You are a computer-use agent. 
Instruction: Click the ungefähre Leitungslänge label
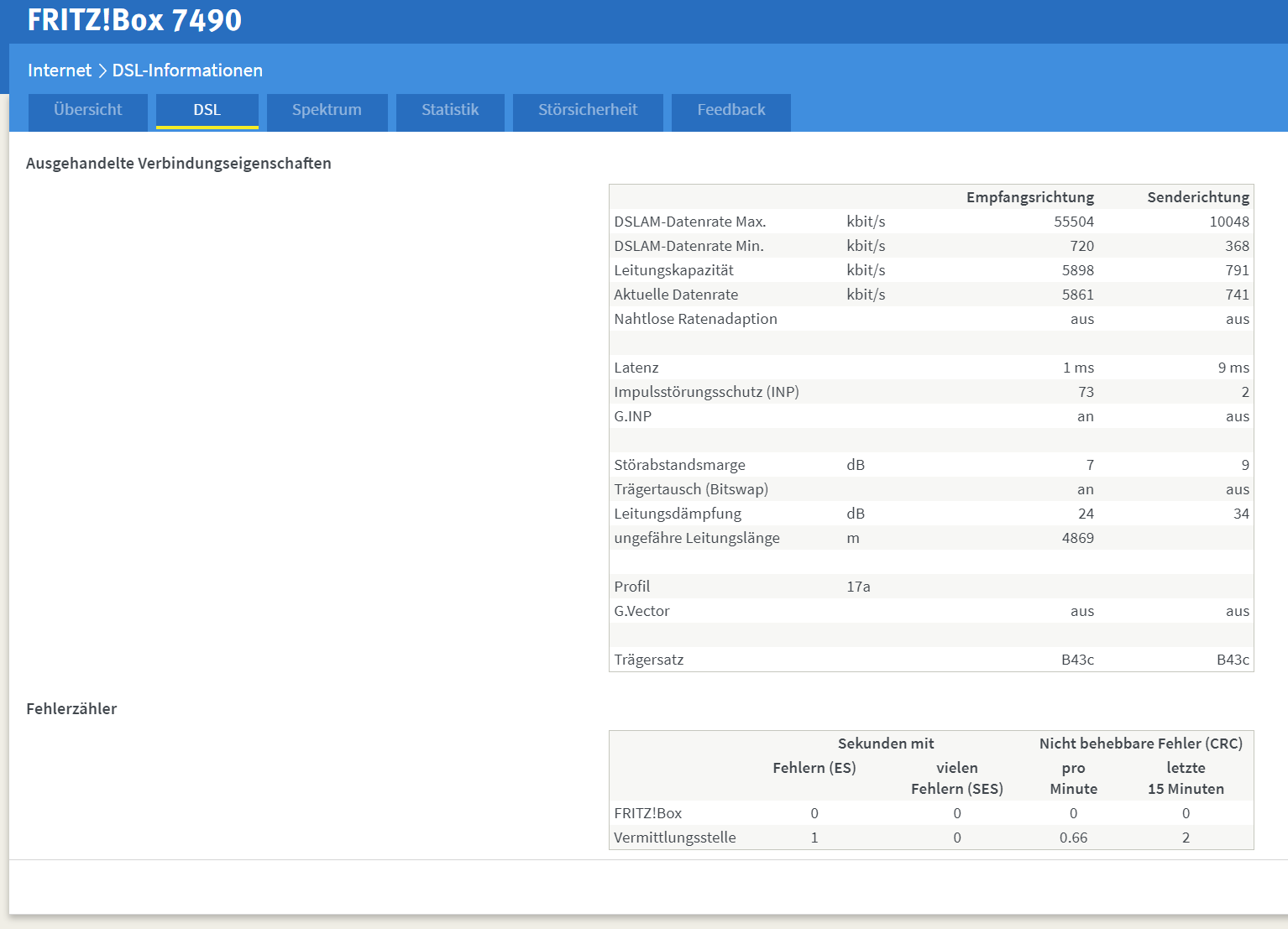pos(697,538)
